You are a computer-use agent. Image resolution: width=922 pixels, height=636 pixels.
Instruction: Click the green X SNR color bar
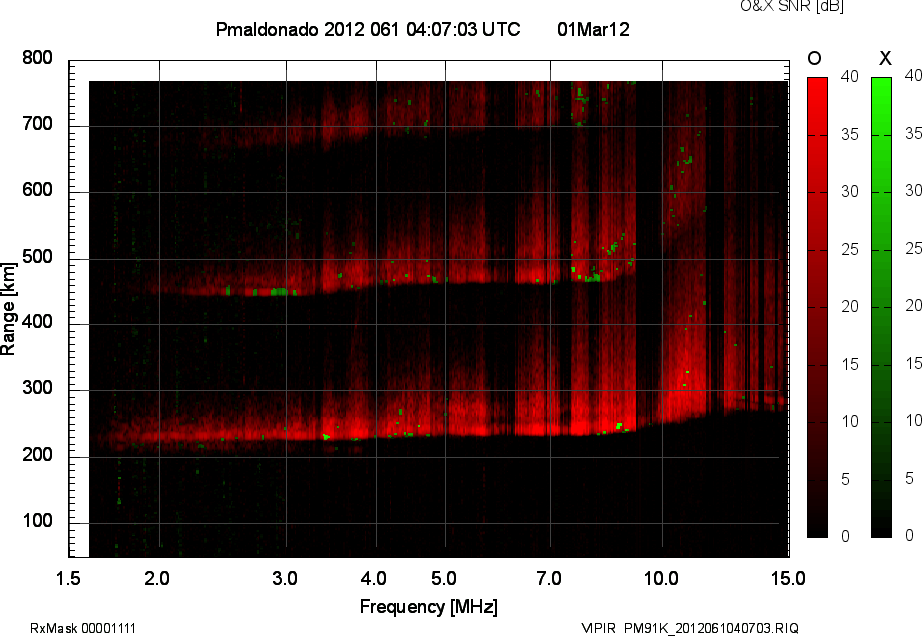click(881, 306)
